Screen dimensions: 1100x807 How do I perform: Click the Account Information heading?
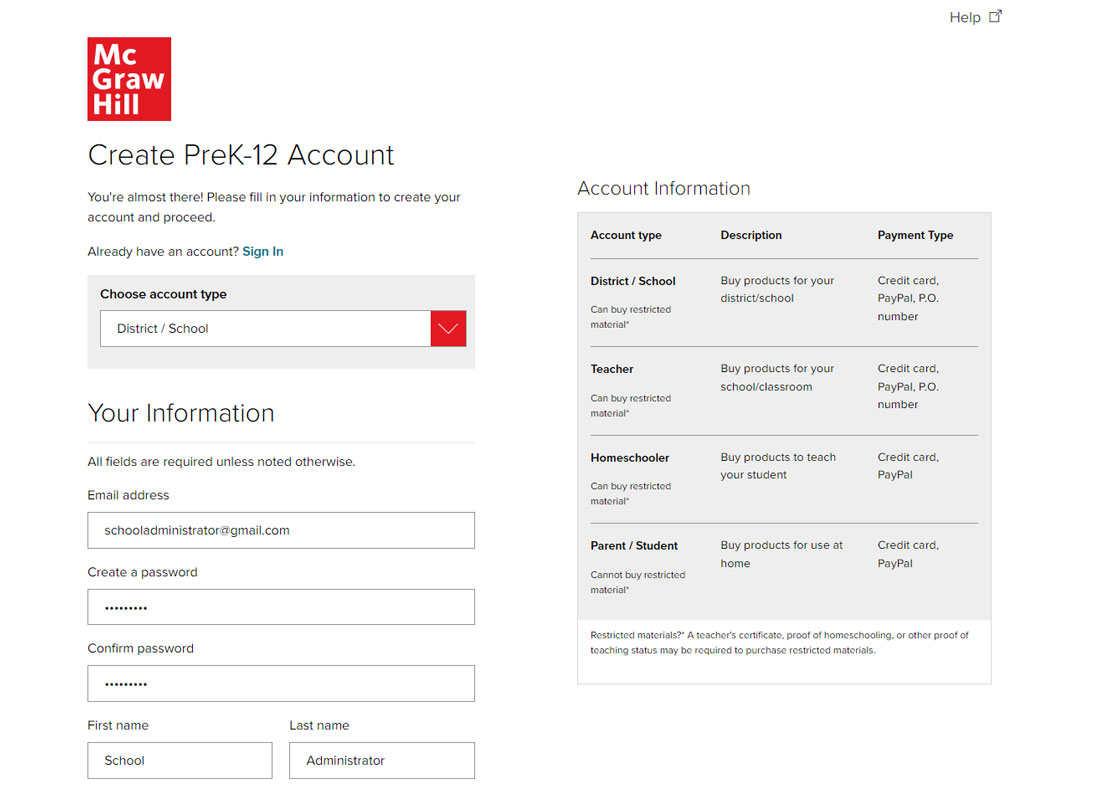[x=664, y=188]
